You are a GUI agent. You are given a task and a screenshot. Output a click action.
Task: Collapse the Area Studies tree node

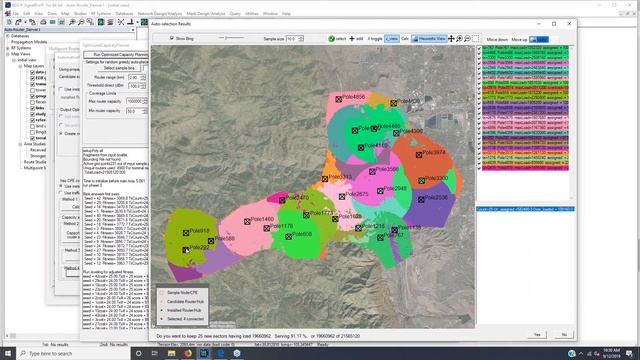tap(20, 144)
